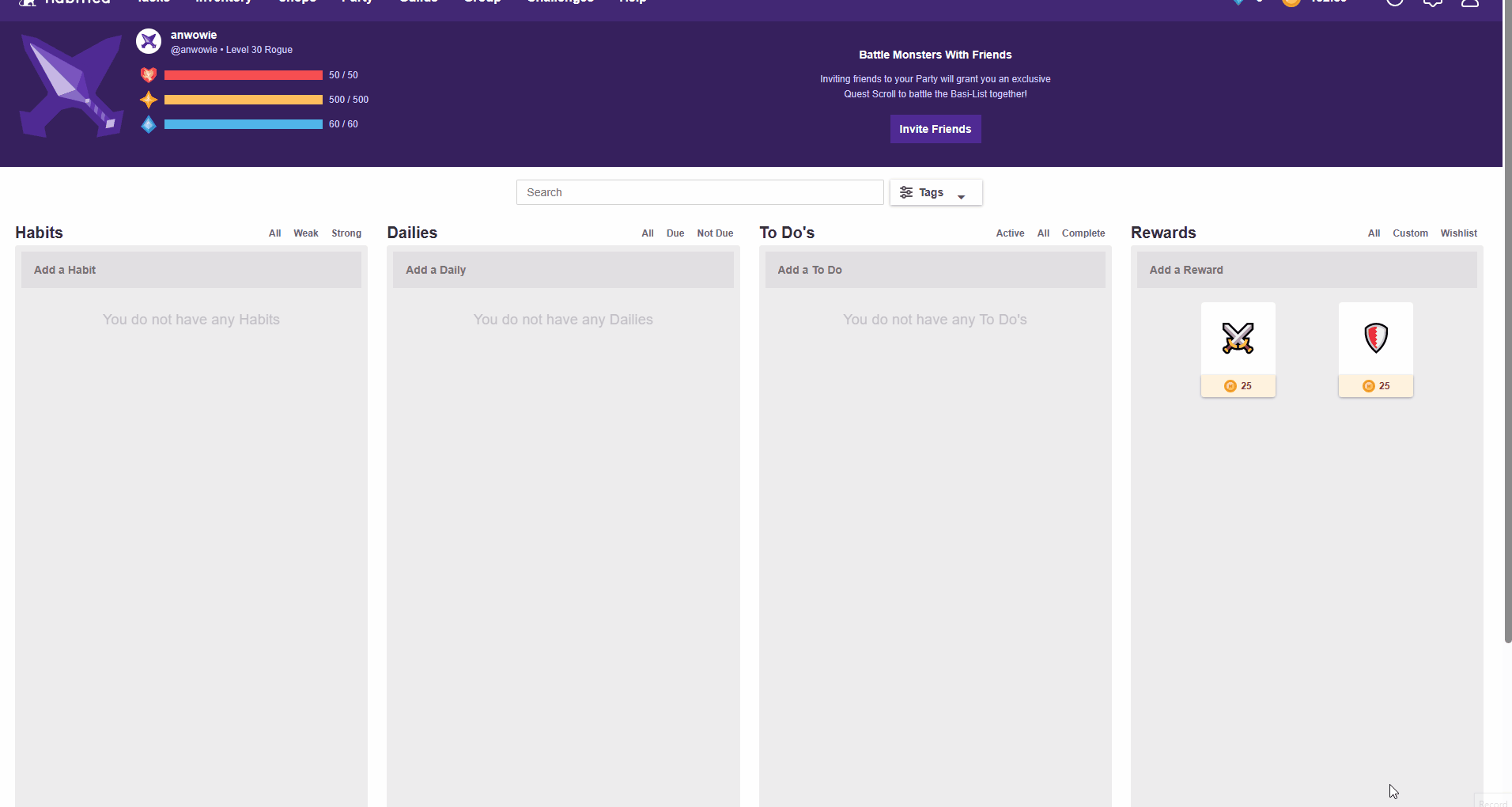Image resolution: width=1512 pixels, height=807 pixels.
Task: Open the purple dagger avatar image
Action: click(x=71, y=85)
